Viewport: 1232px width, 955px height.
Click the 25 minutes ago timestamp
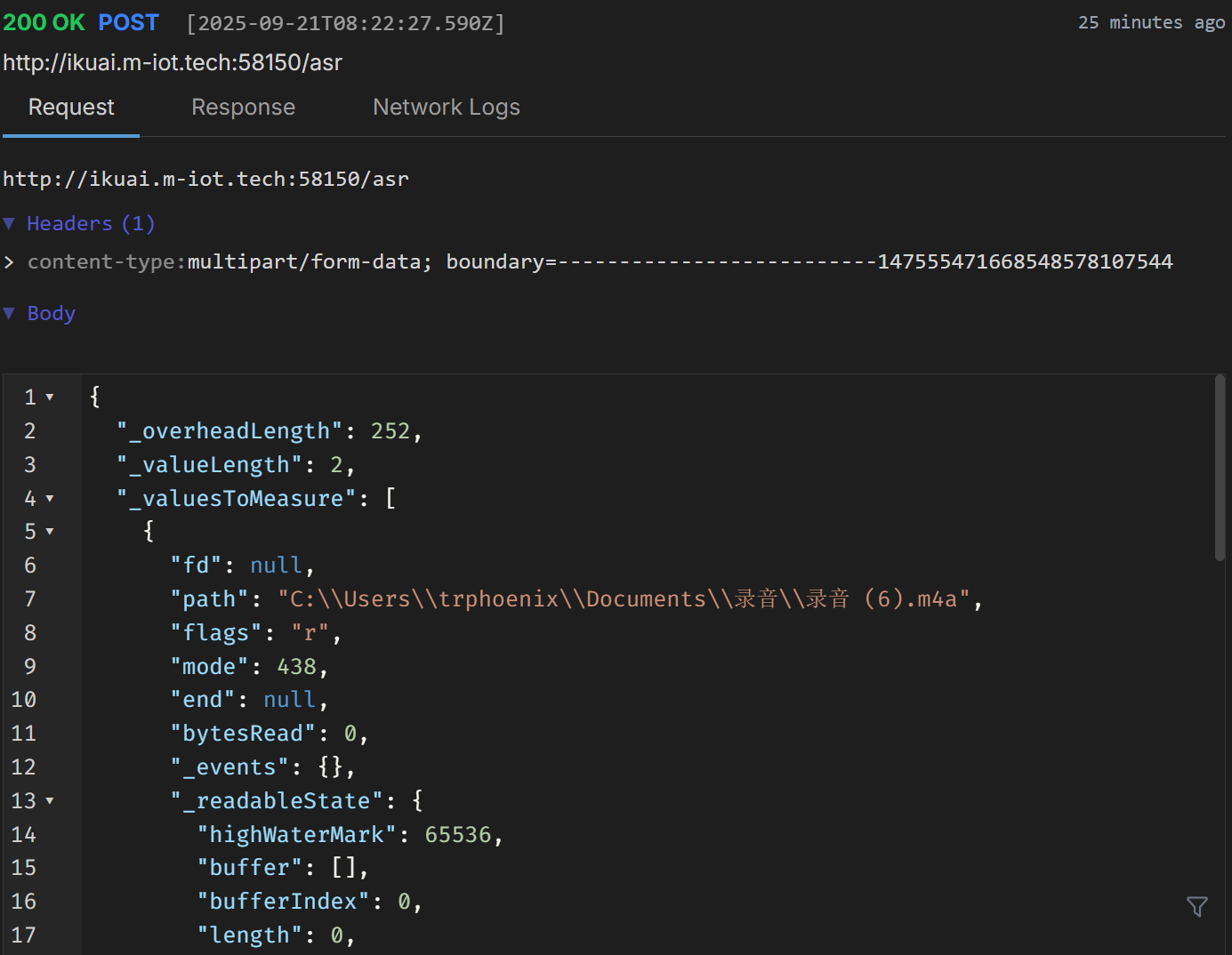coord(1151,23)
